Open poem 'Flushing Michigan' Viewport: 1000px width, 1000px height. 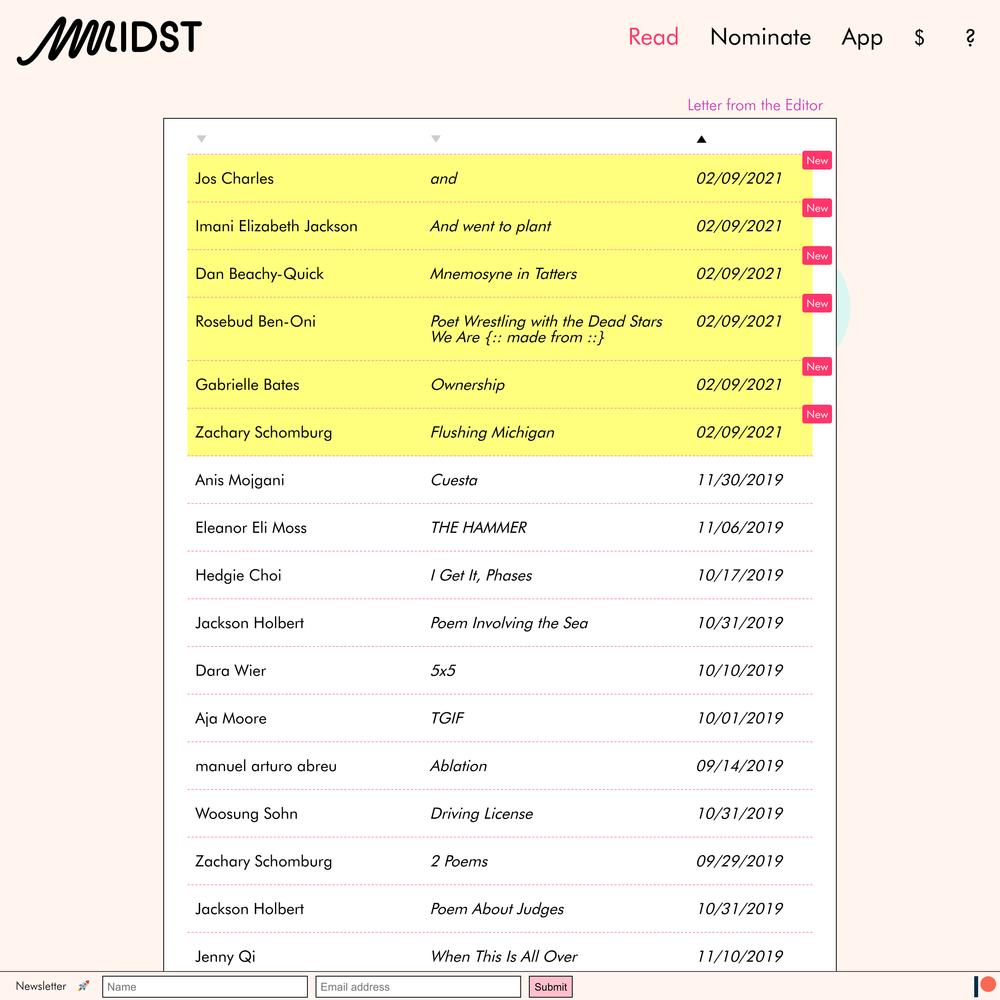click(492, 433)
